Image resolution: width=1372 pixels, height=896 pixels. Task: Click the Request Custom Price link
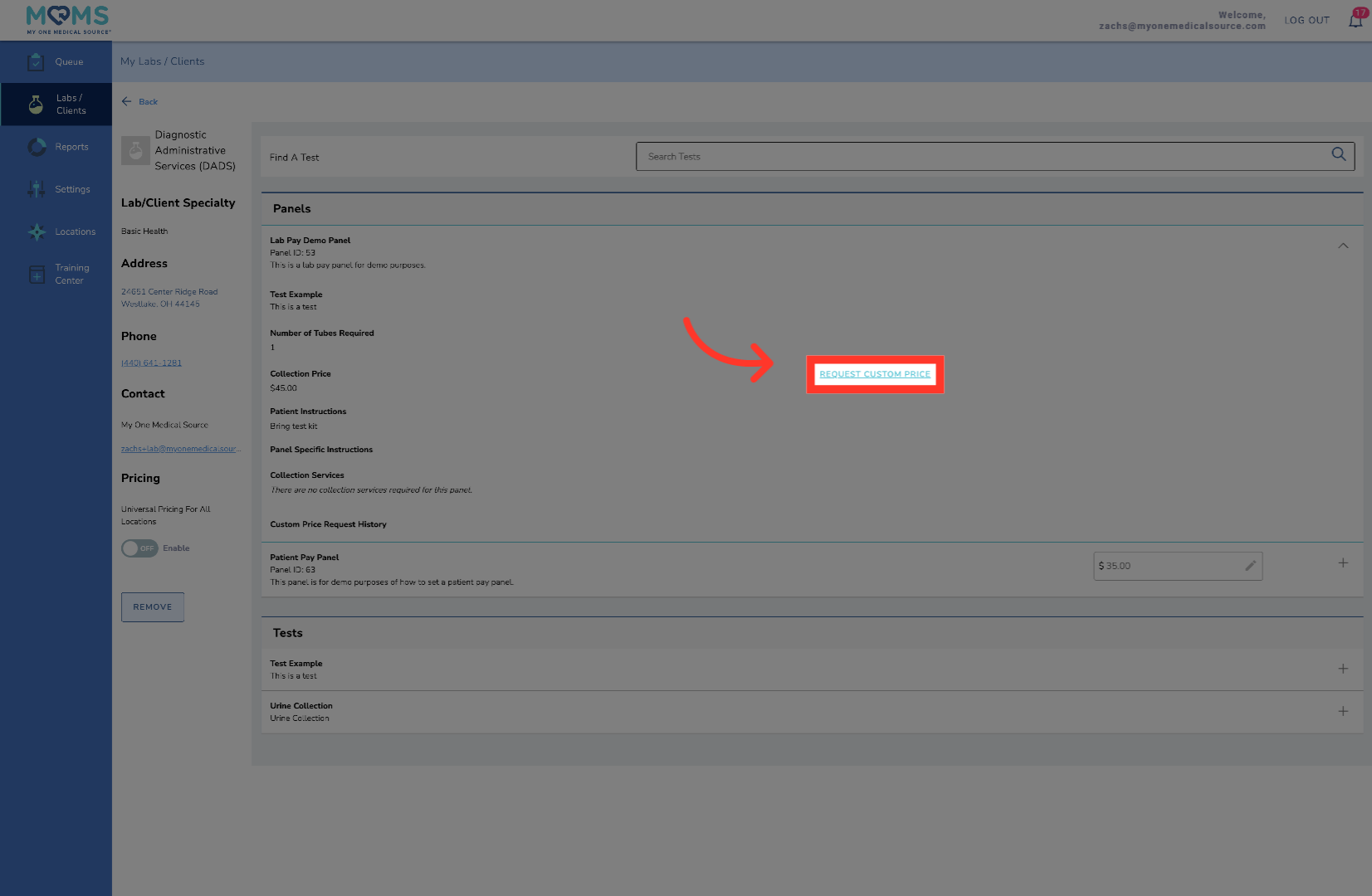(x=875, y=374)
